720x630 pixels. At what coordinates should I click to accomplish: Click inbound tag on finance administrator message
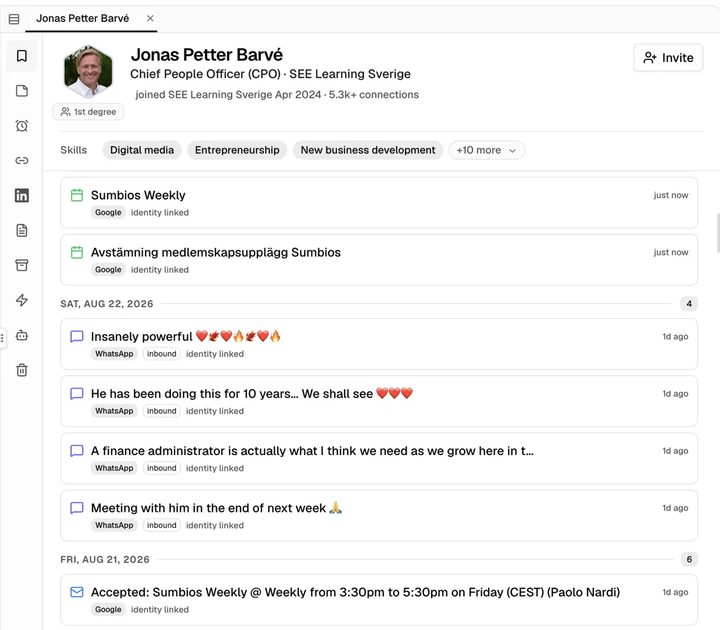click(x=162, y=468)
